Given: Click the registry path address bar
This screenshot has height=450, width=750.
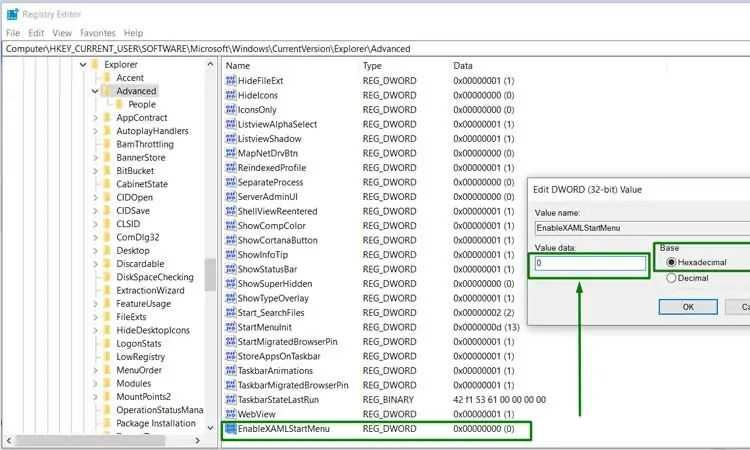Looking at the screenshot, I should pyautogui.click(x=375, y=49).
